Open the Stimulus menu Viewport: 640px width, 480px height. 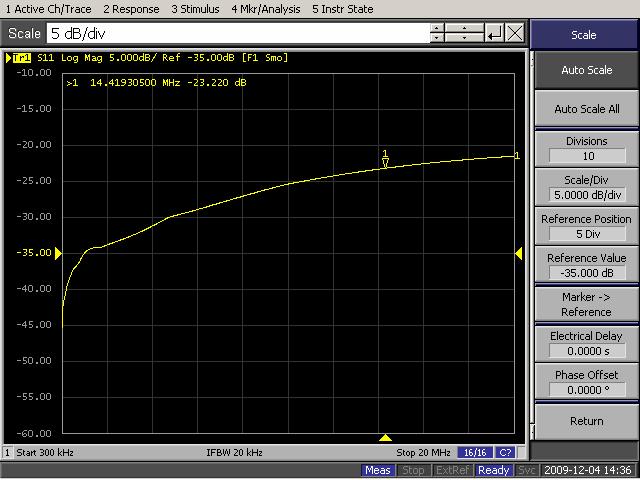pos(195,9)
